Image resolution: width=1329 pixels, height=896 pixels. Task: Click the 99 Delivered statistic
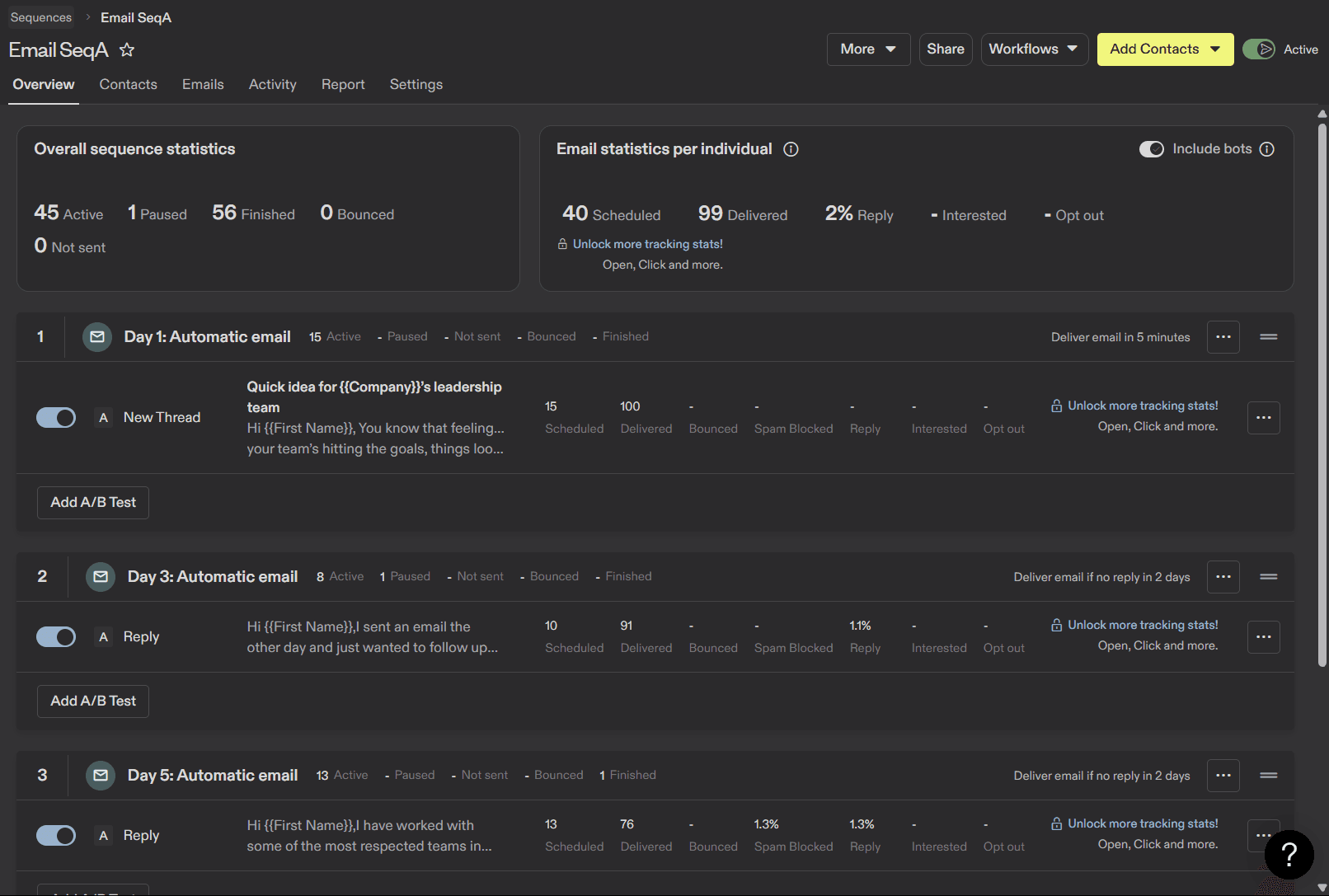point(743,214)
